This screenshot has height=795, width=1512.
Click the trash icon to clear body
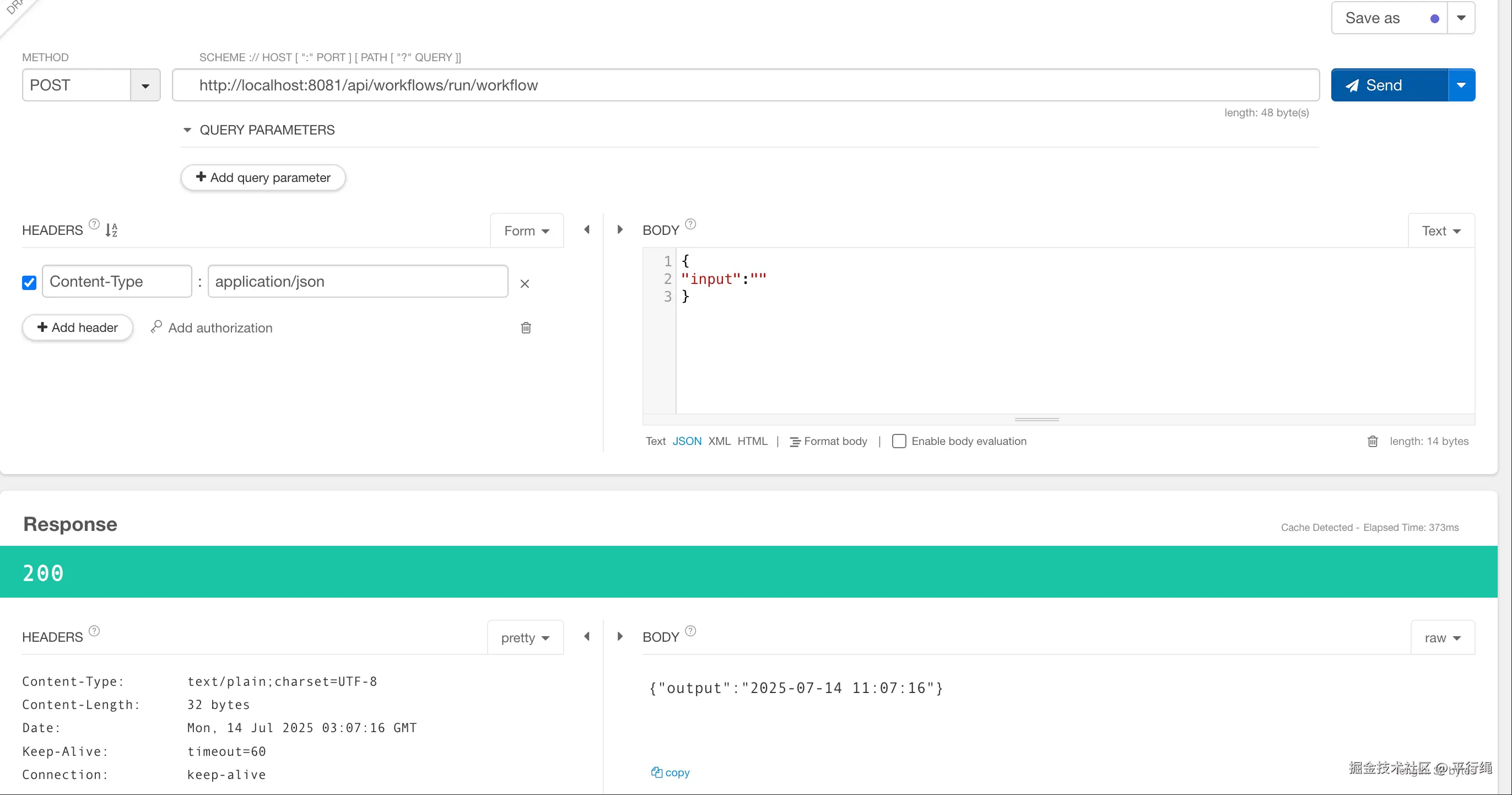point(1372,441)
